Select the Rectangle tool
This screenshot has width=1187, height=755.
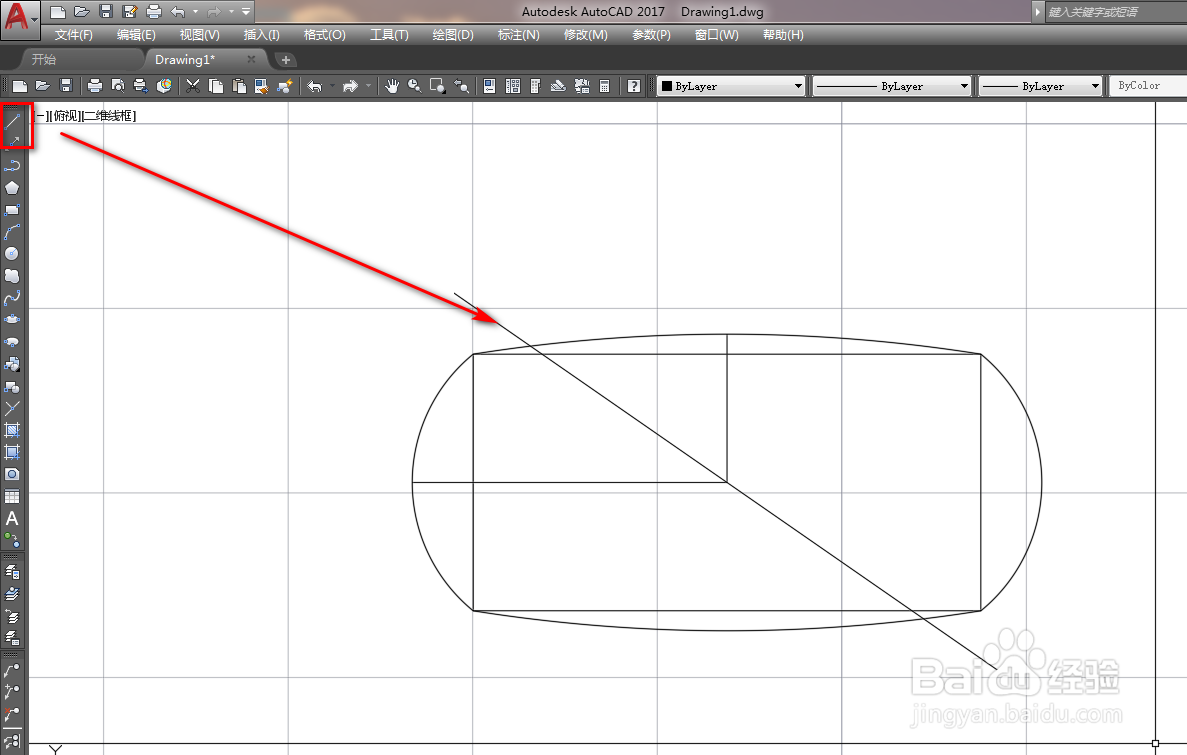tap(12, 210)
